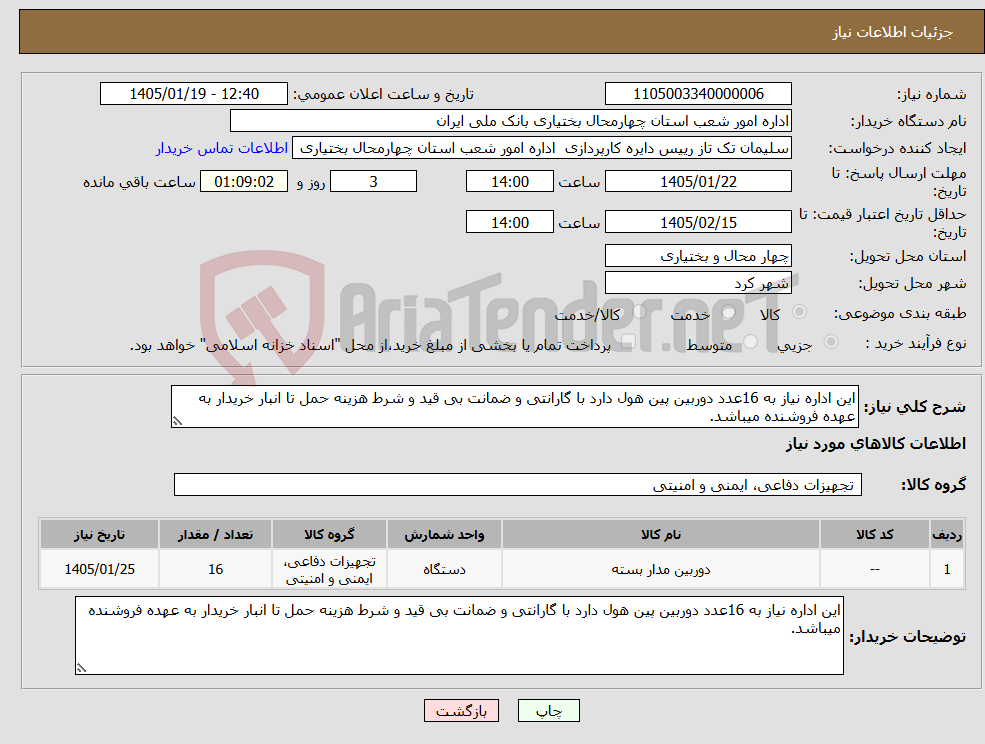Click the delivery city field شهر کرد

[x=698, y=283]
